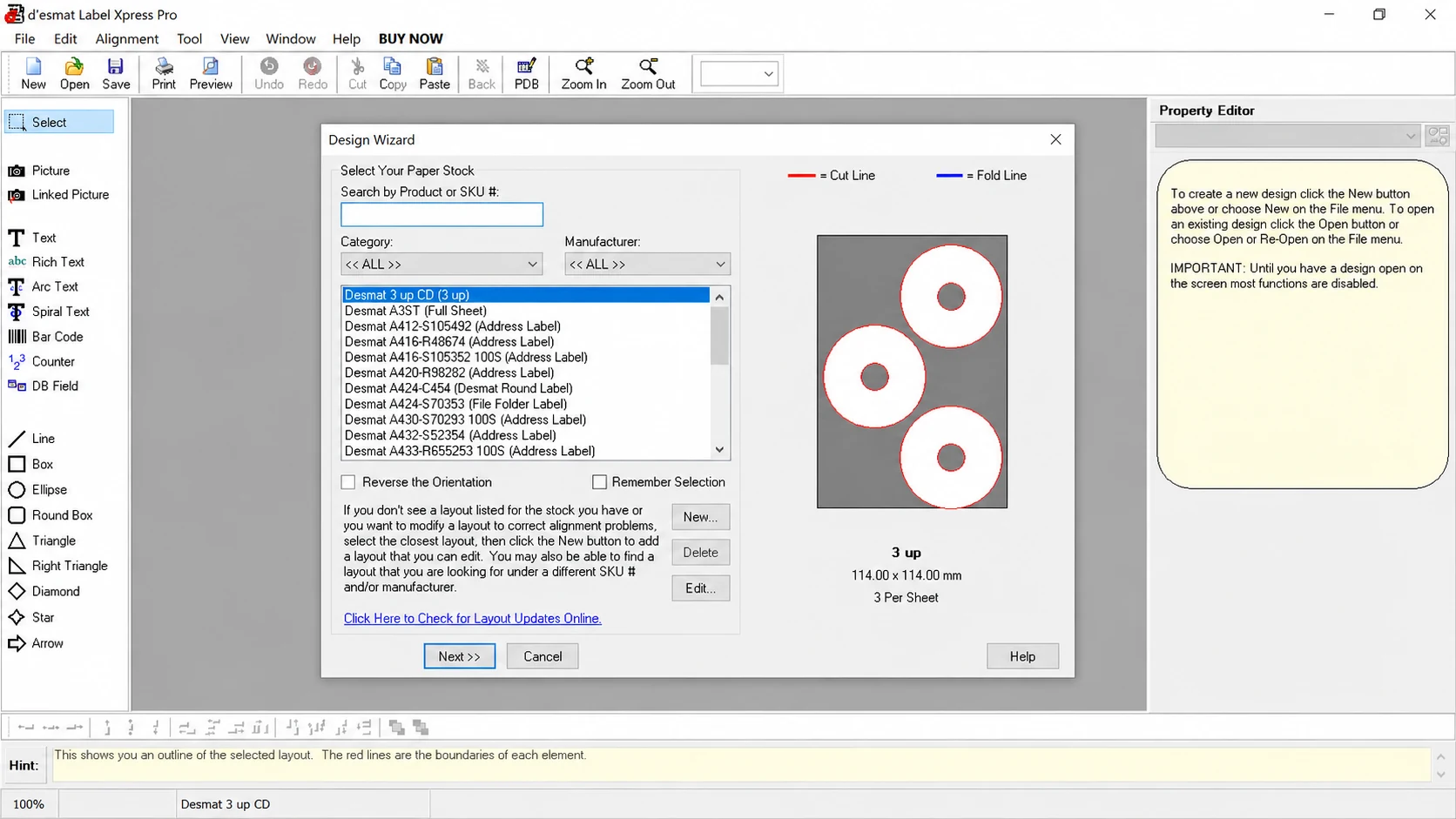
Task: Select the Bar Code tool
Action: click(x=45, y=337)
